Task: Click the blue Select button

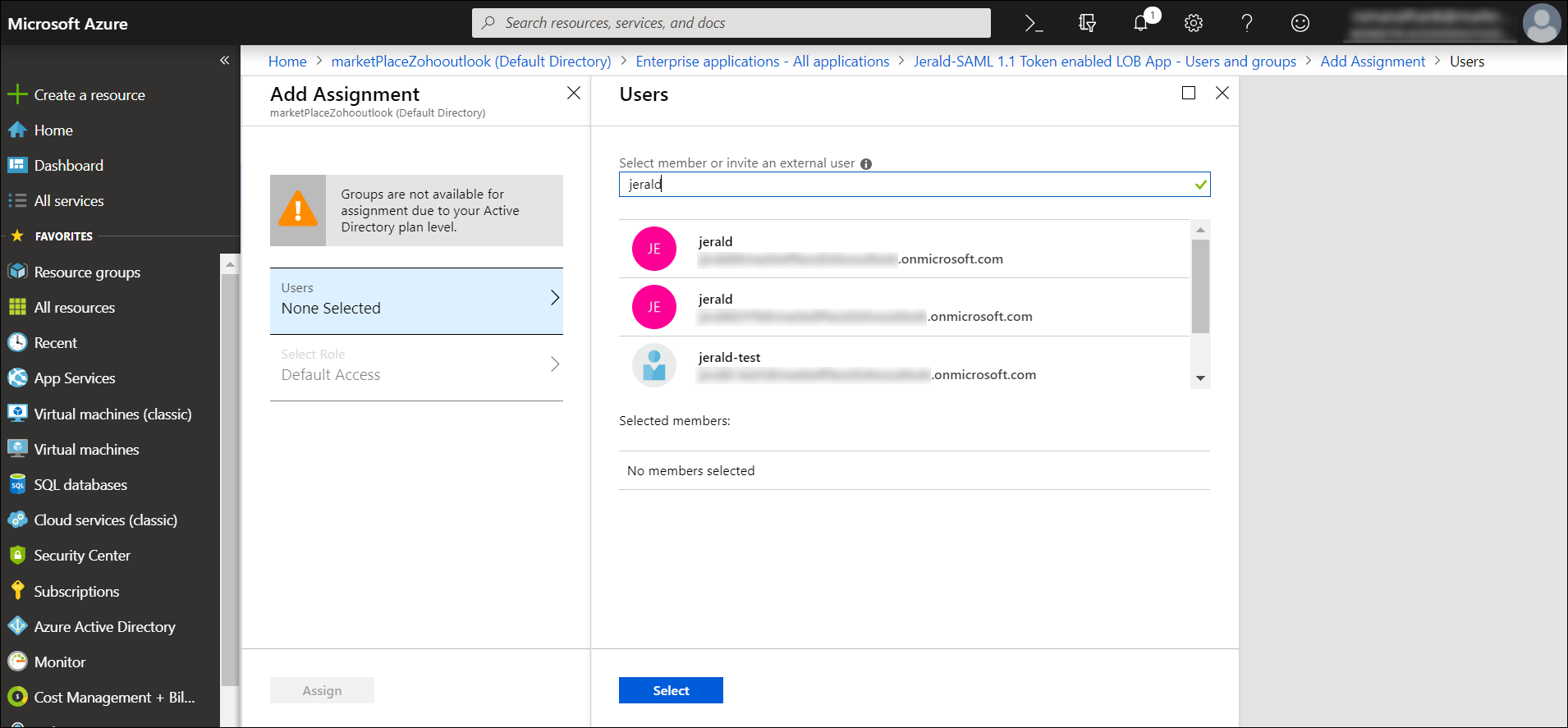Action: pyautogui.click(x=671, y=690)
